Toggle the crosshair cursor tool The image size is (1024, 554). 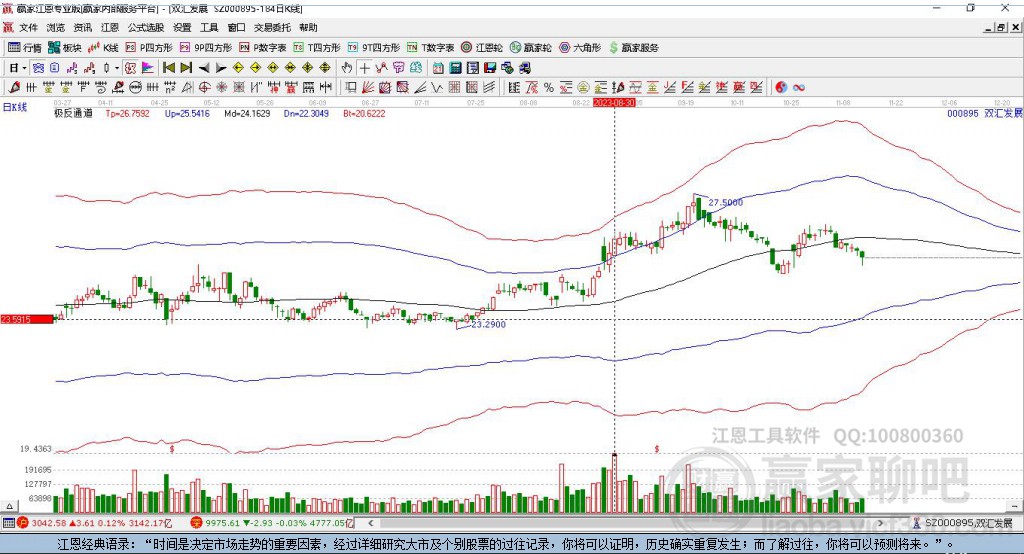point(364,68)
